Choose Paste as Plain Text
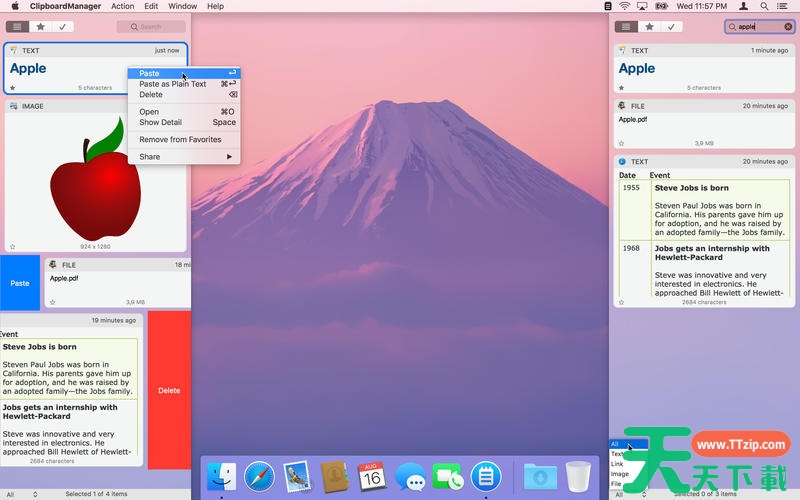800x500 pixels. pos(184,84)
